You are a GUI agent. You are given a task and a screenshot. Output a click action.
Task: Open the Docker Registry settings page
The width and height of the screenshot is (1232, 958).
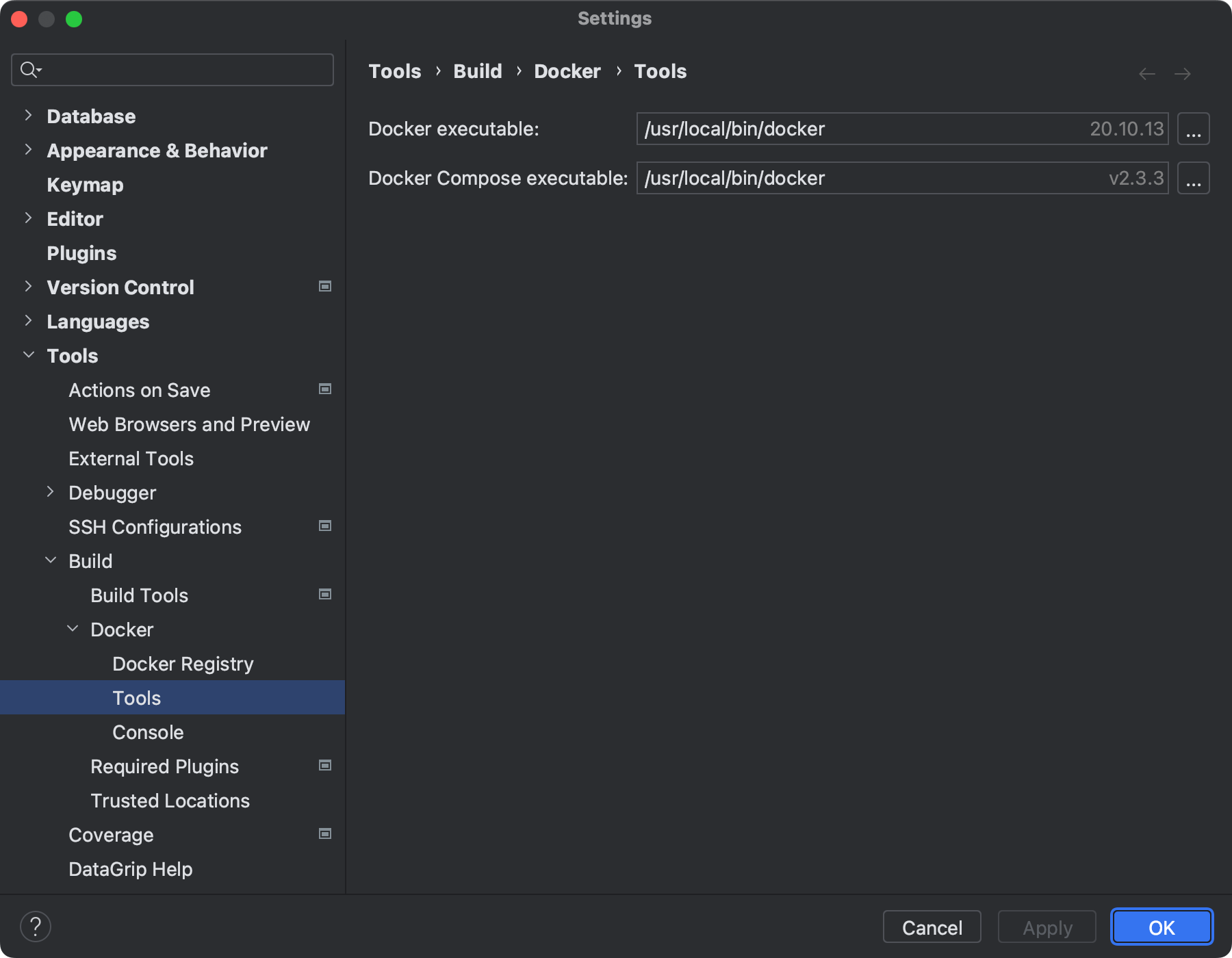(x=183, y=664)
